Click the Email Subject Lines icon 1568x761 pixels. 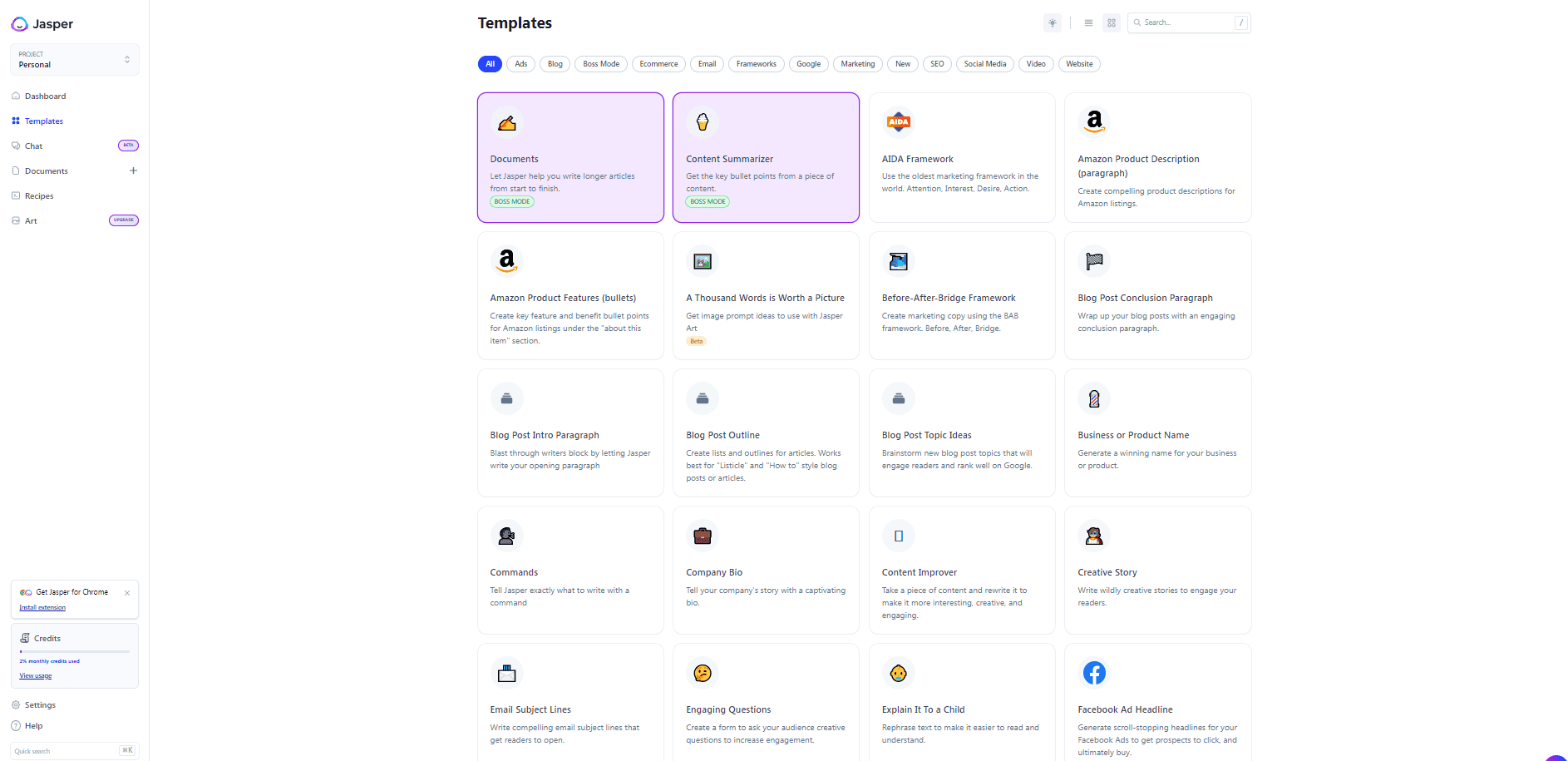tap(507, 673)
